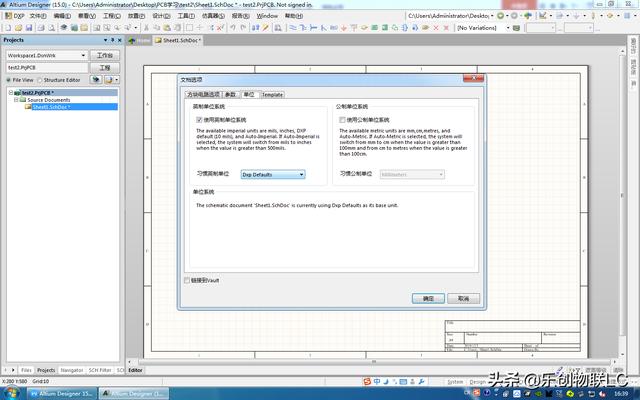Close the Projects panel with its X
This screenshot has height=400, width=640.
(120, 40)
